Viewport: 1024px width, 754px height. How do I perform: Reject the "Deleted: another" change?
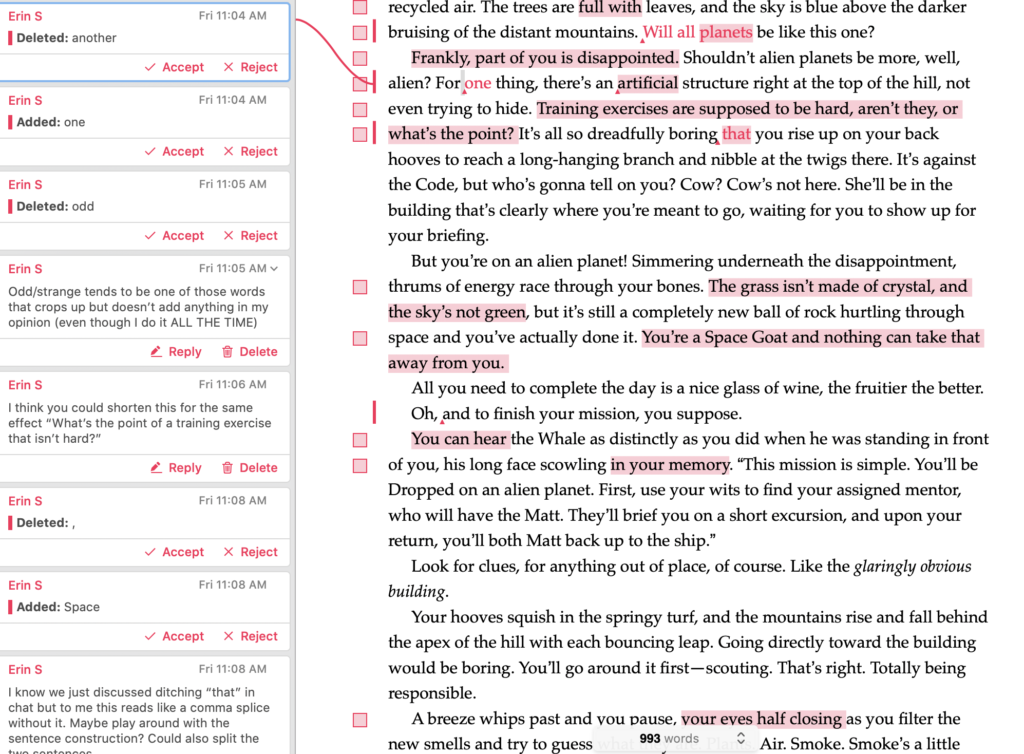(x=250, y=67)
